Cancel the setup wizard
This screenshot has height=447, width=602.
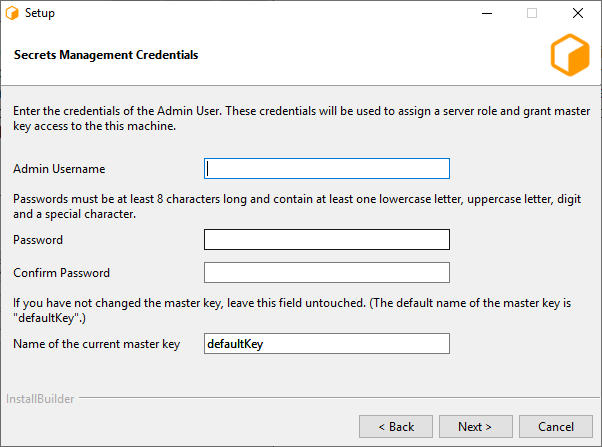tap(556, 426)
